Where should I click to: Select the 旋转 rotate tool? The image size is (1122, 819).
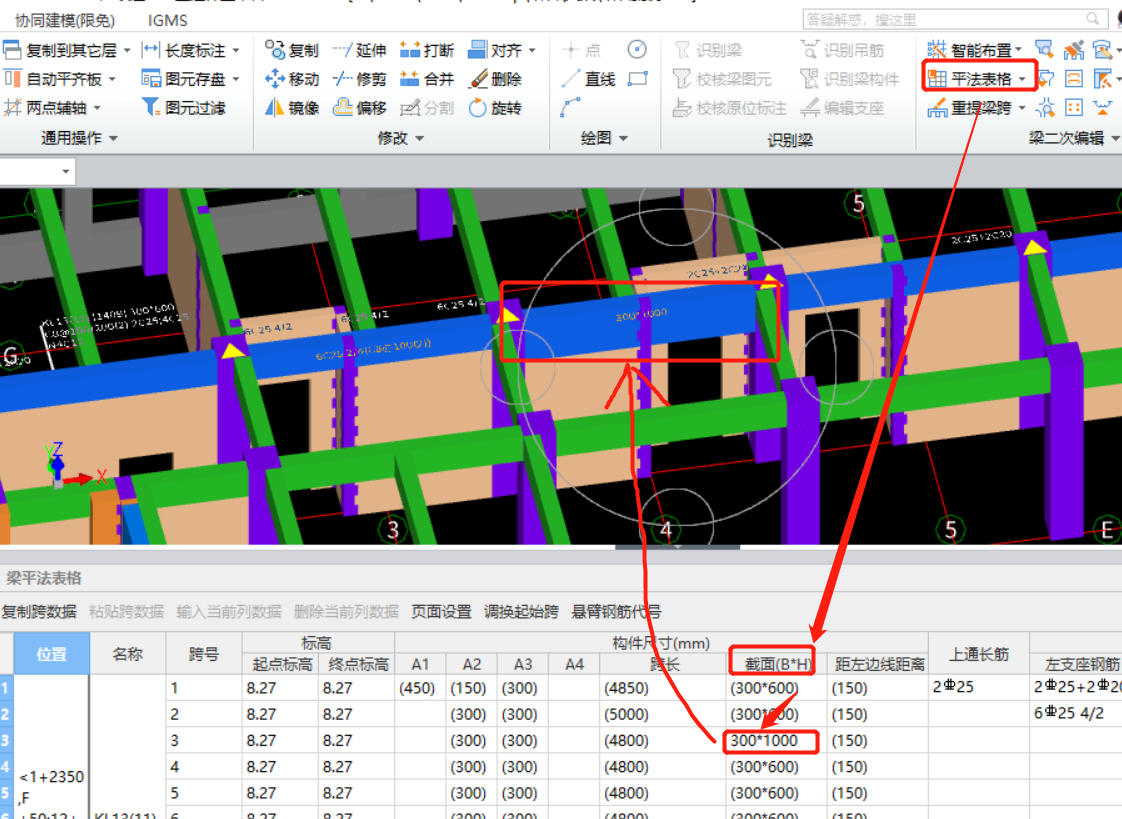click(495, 107)
